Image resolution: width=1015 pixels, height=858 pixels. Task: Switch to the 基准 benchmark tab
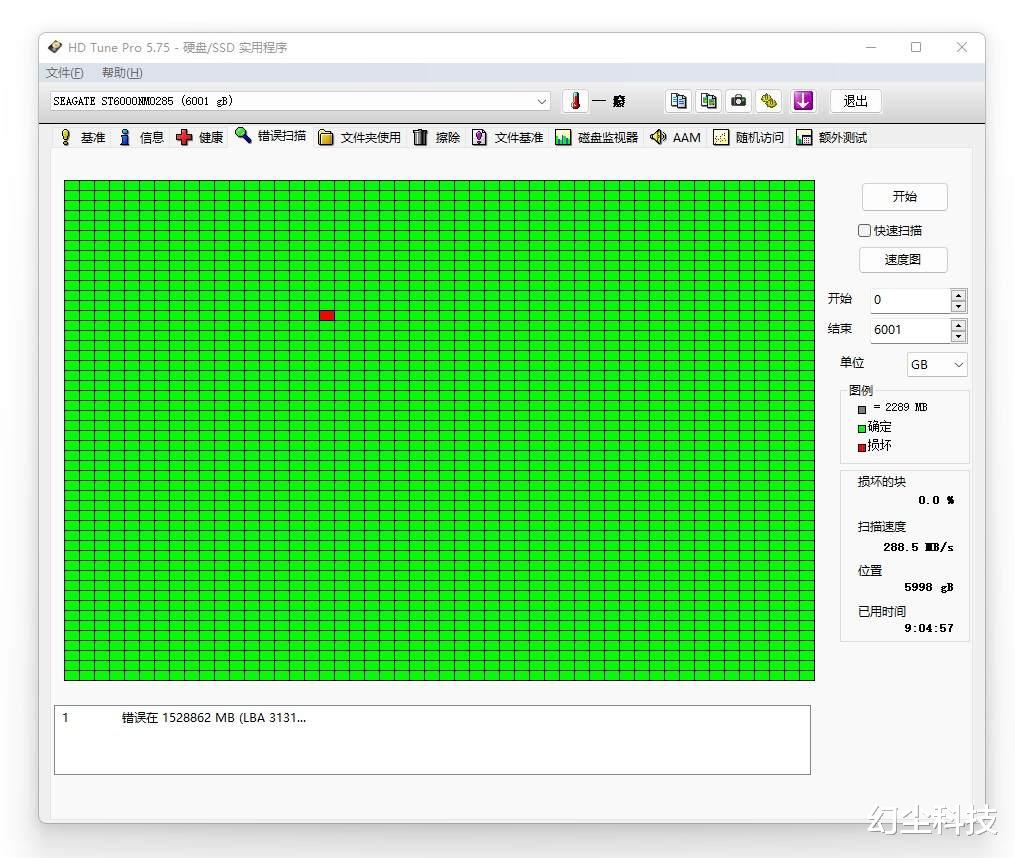click(82, 138)
